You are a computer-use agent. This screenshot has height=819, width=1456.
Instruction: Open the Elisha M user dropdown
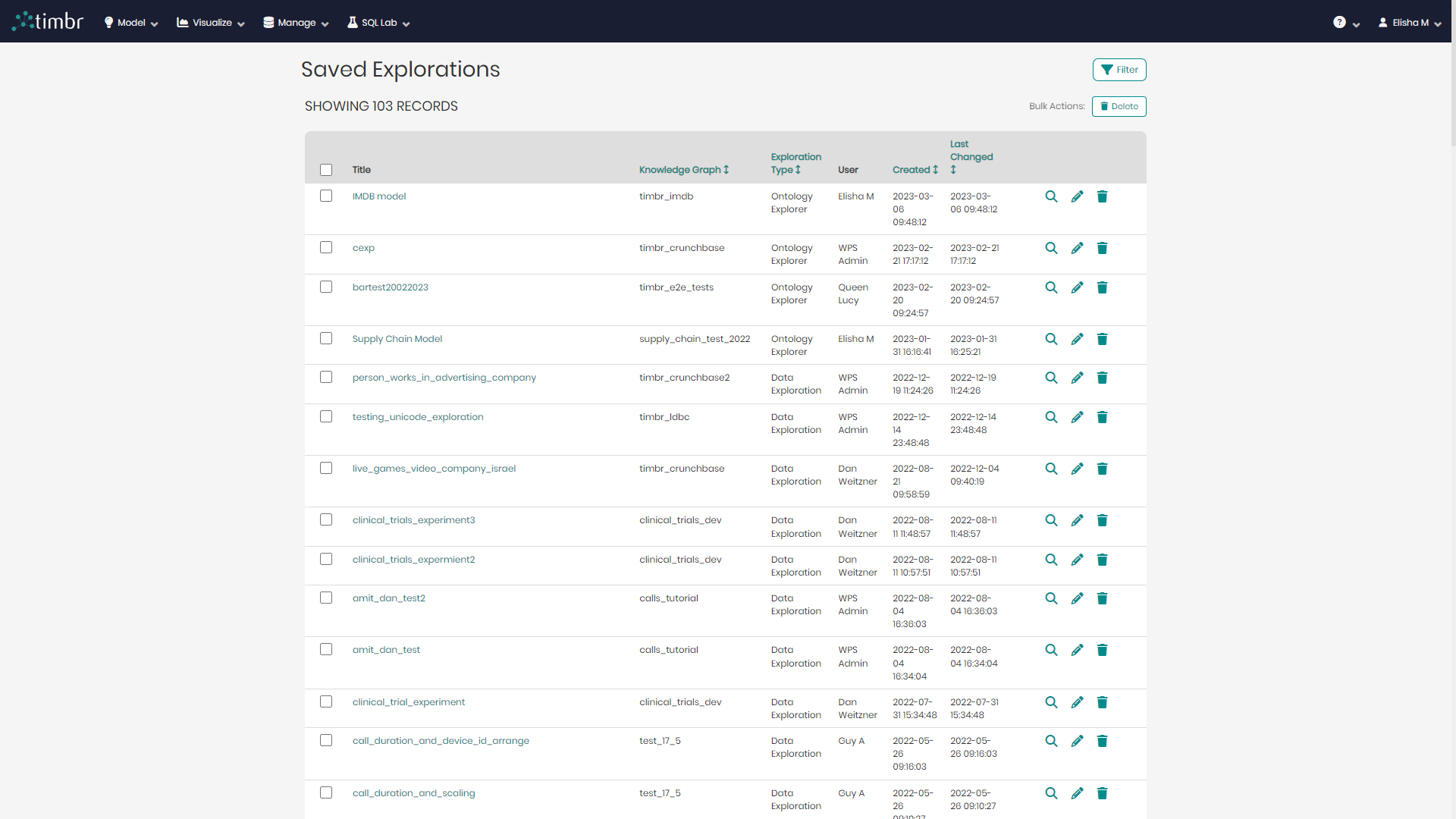click(x=1410, y=23)
